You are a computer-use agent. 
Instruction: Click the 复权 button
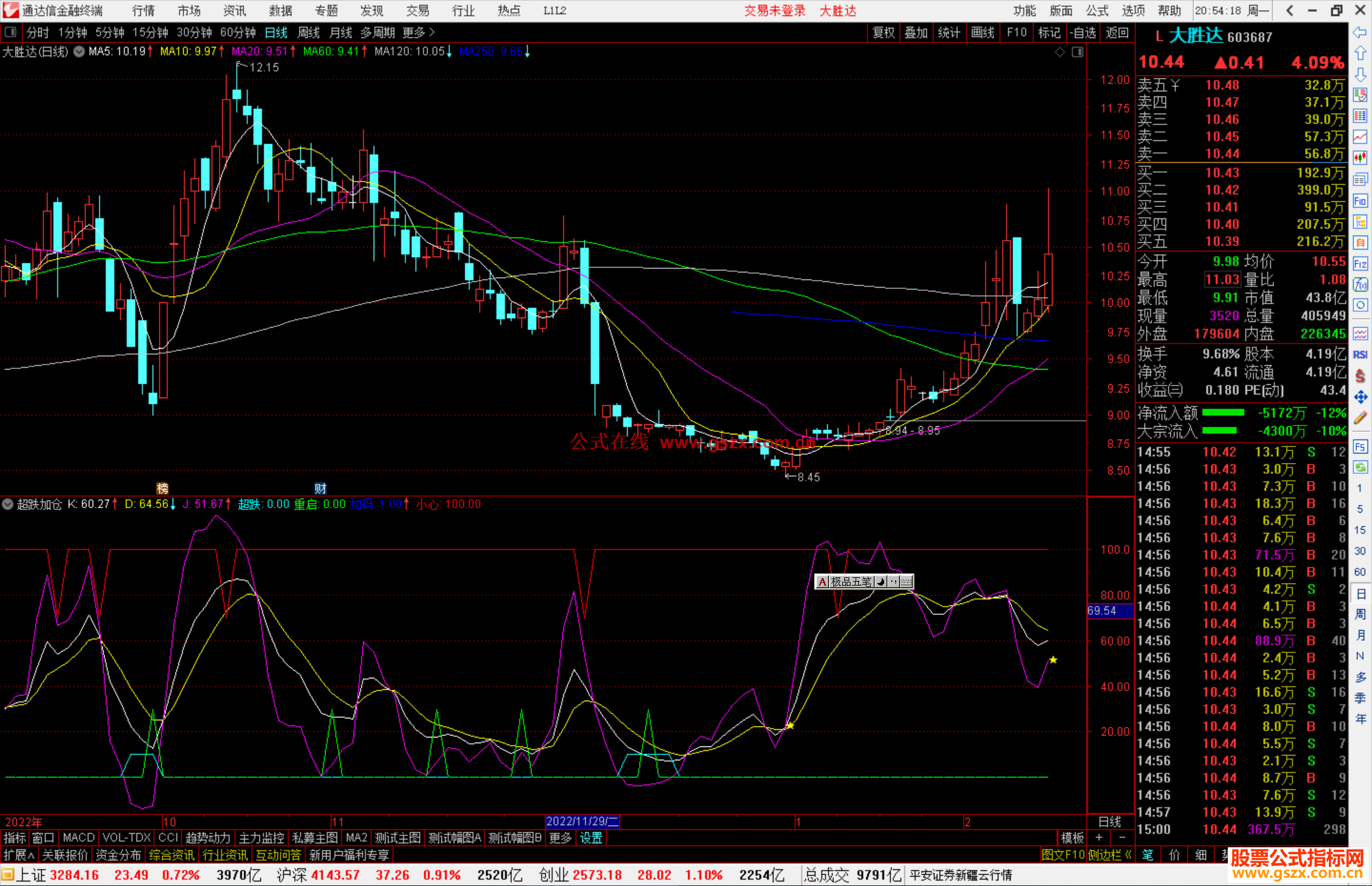pyautogui.click(x=884, y=32)
